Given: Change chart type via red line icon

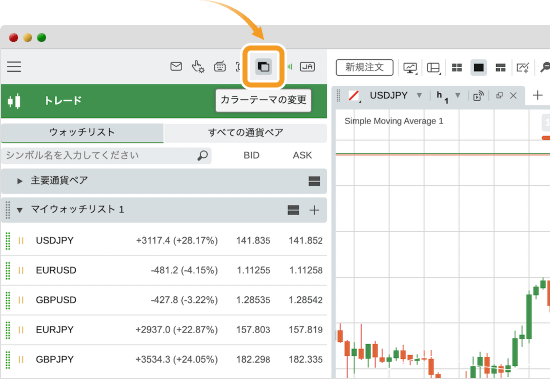Looking at the screenshot, I should coord(354,95).
